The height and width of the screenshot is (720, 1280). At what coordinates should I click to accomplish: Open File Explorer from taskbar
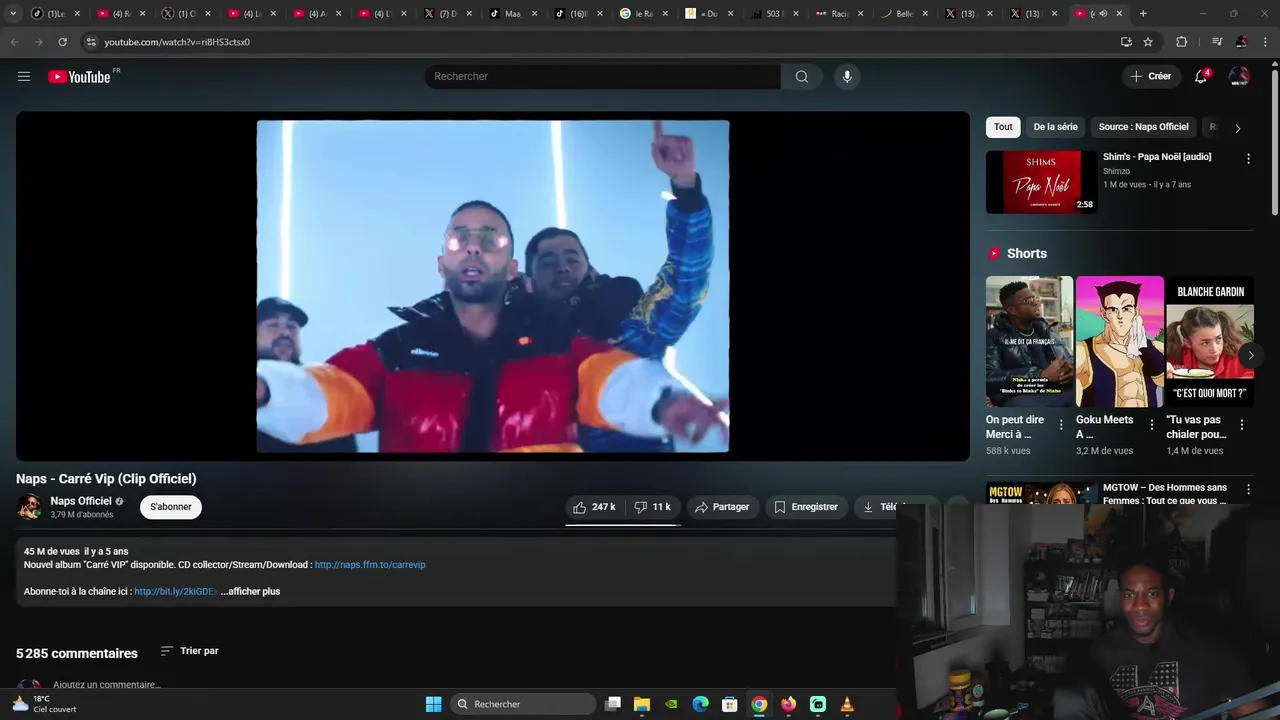click(x=642, y=704)
